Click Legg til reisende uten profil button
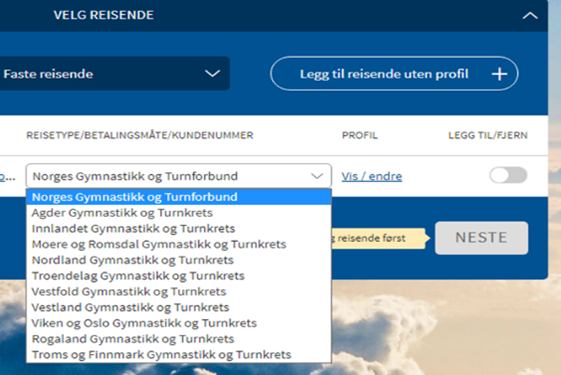Image resolution: width=561 pixels, height=375 pixels. point(394,74)
